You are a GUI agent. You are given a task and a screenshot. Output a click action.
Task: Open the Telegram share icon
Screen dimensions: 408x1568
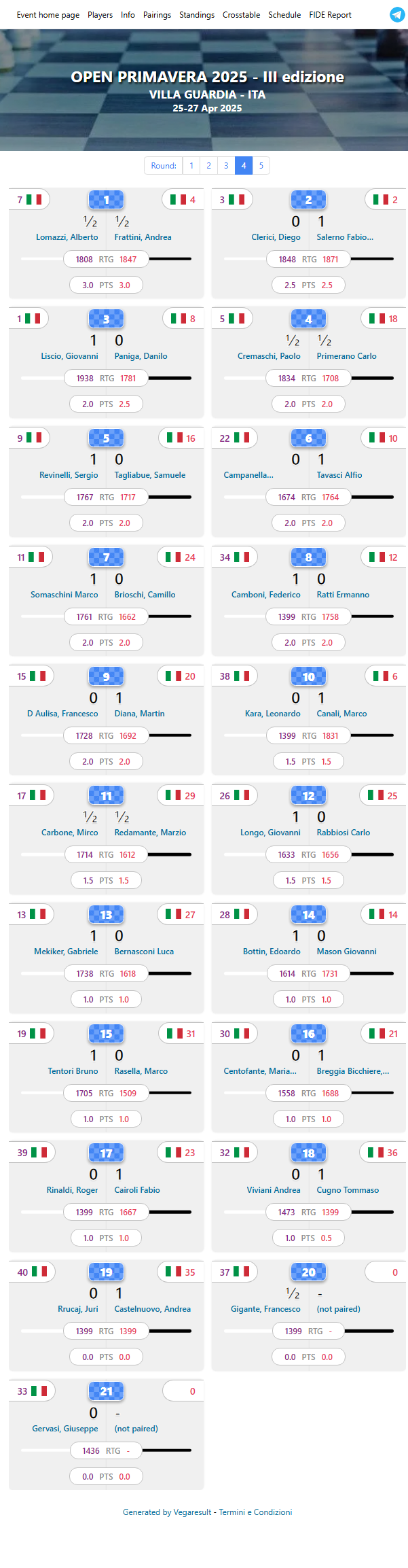397,14
